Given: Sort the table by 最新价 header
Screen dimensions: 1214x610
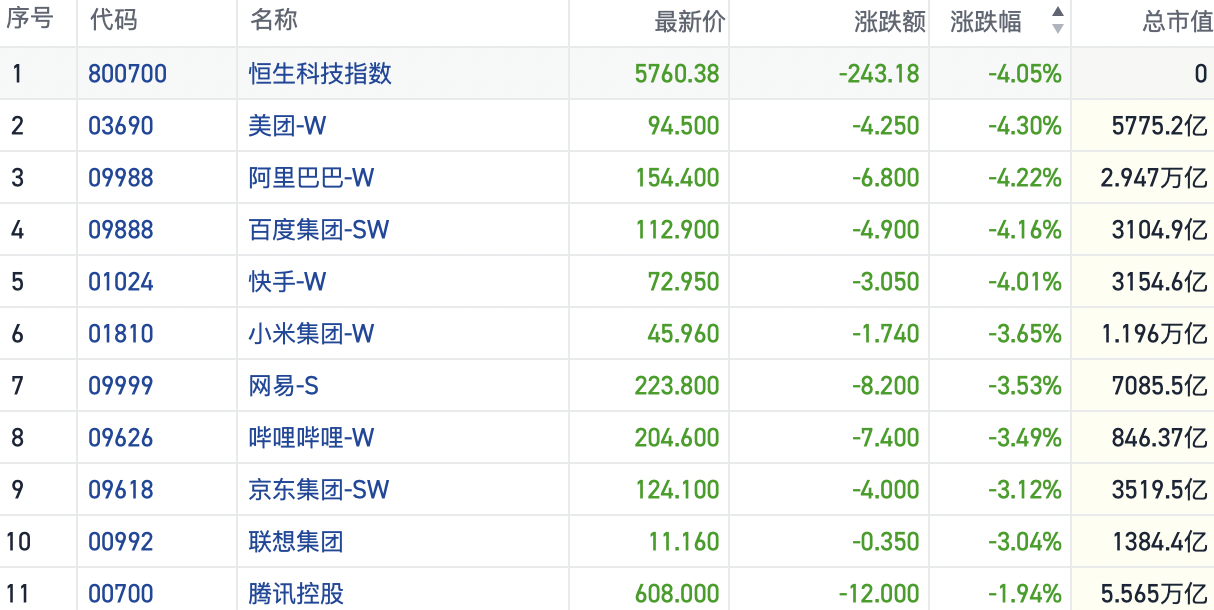Looking at the screenshot, I should pyautogui.click(x=690, y=21).
